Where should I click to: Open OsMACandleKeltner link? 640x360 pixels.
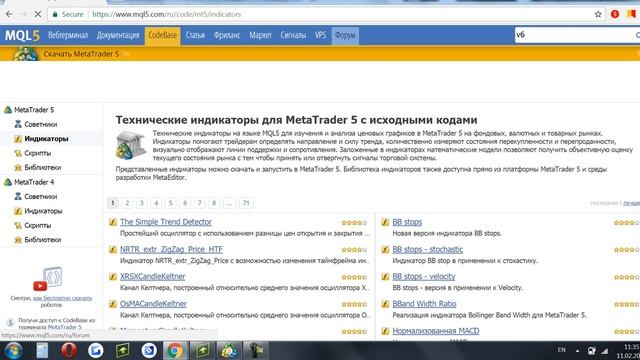click(153, 304)
